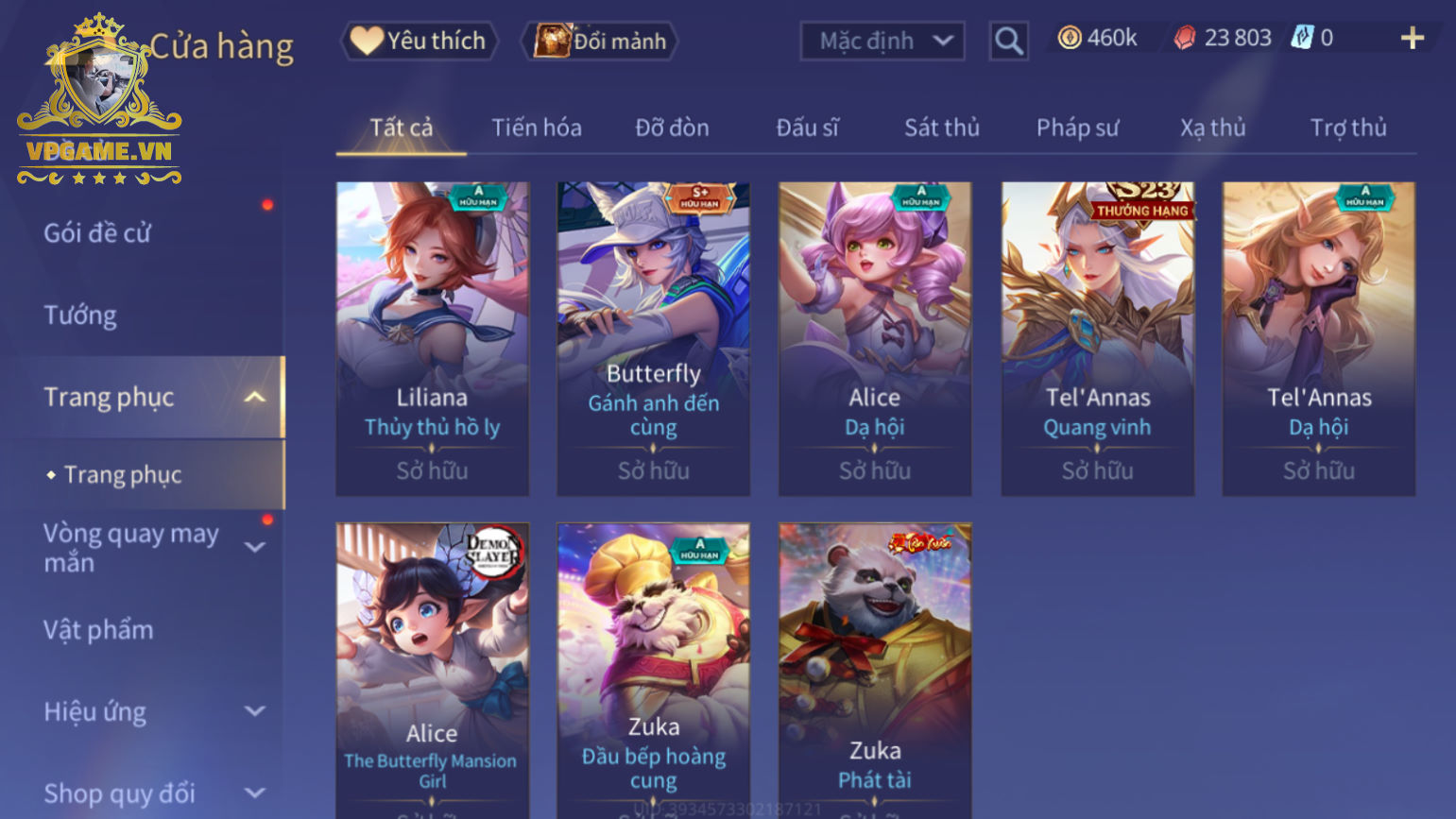Screen dimensions: 1456x819
Task: Click the red gem currency icon
Action: pyautogui.click(x=1185, y=38)
